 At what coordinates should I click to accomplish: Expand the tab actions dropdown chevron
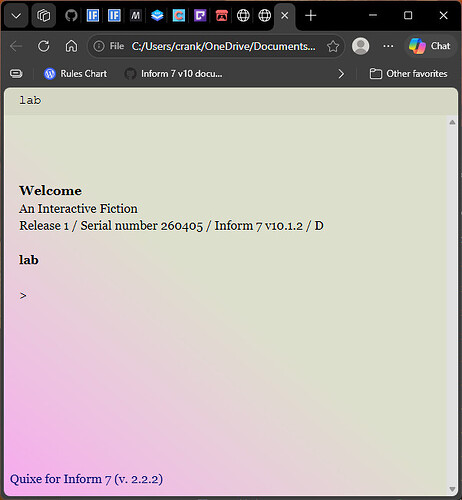[x=16, y=15]
